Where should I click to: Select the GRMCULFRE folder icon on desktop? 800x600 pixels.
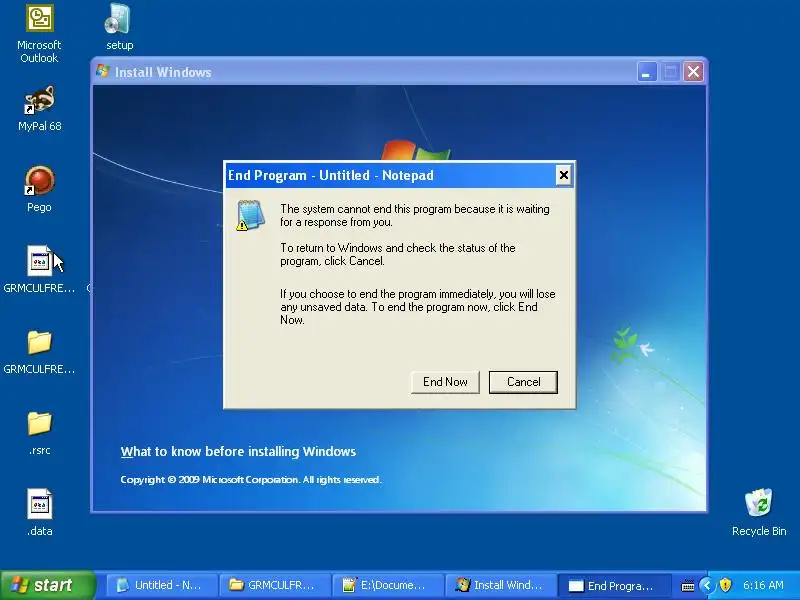point(39,352)
